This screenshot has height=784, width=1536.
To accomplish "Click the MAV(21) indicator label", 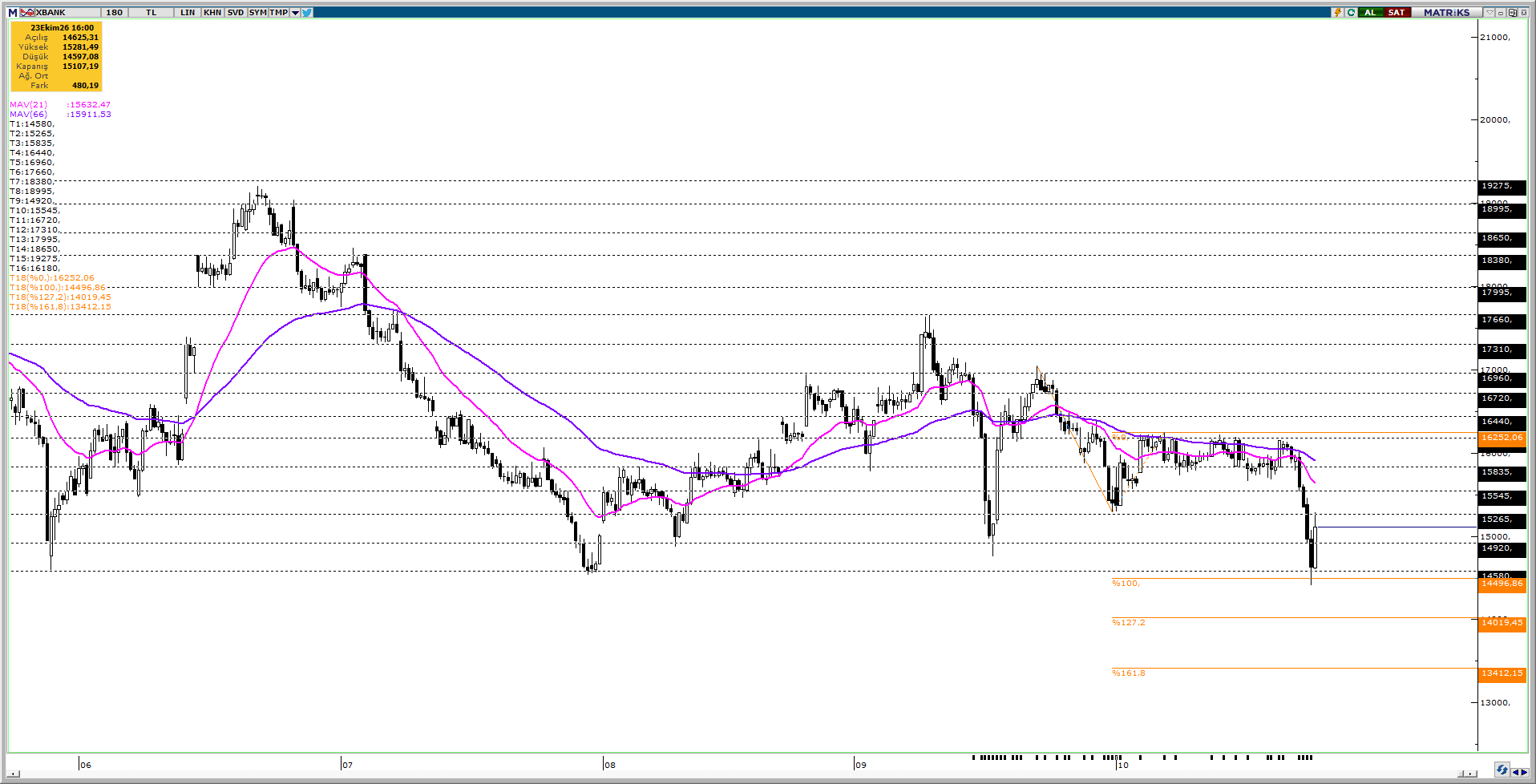I will [x=28, y=105].
